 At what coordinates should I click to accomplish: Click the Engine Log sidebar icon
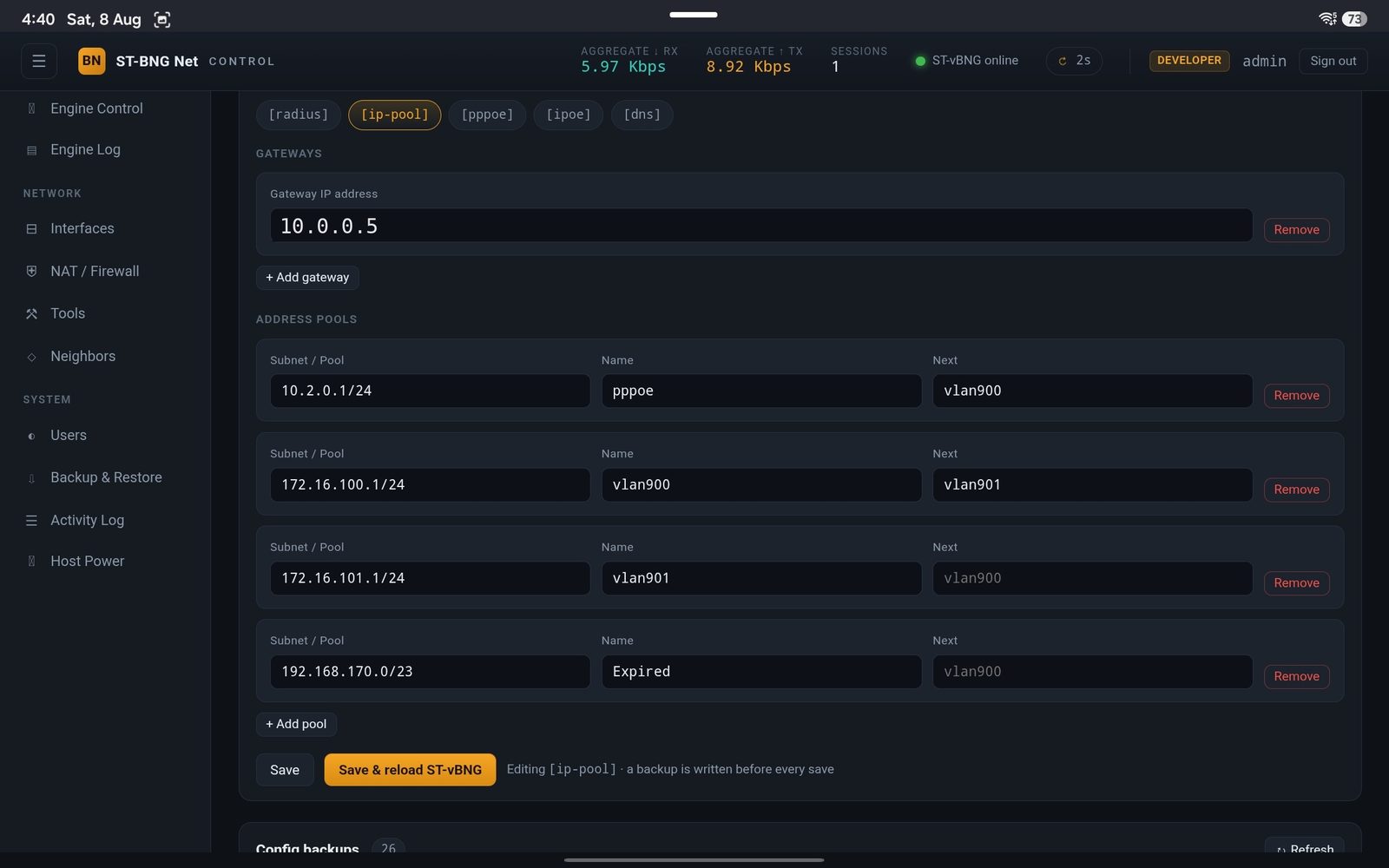click(x=32, y=150)
